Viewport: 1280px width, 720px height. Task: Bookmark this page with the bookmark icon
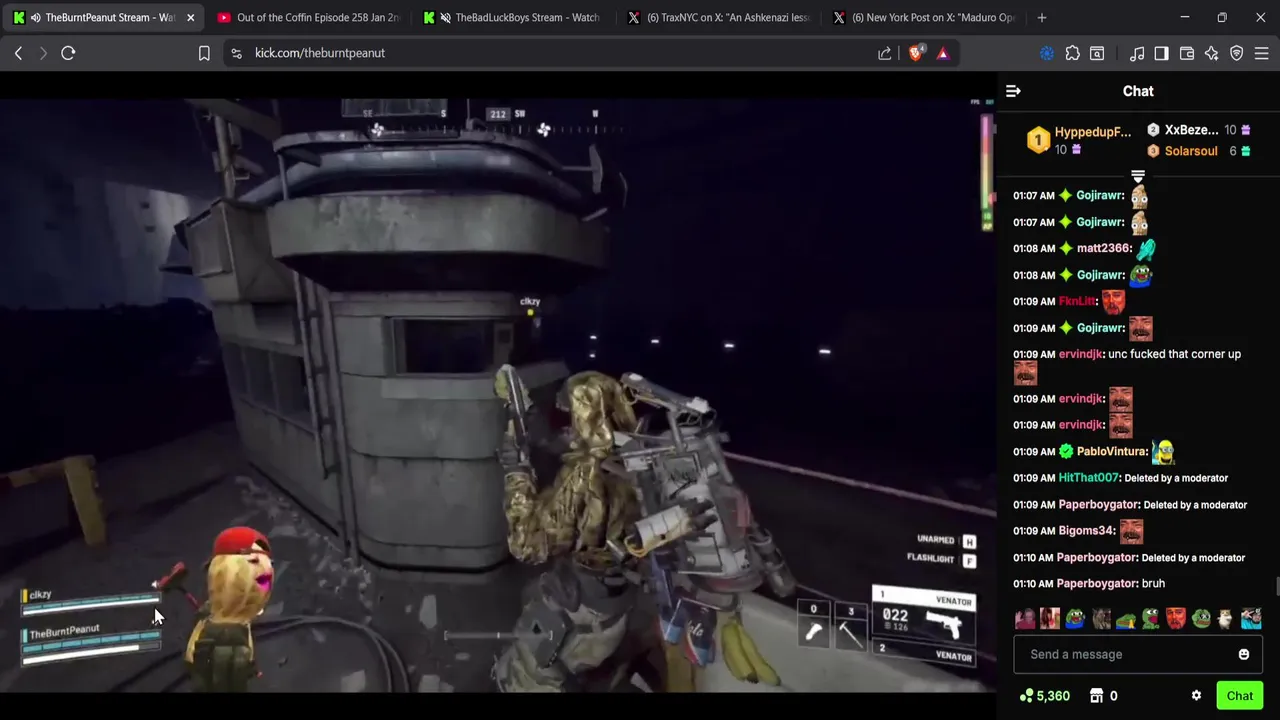click(204, 53)
